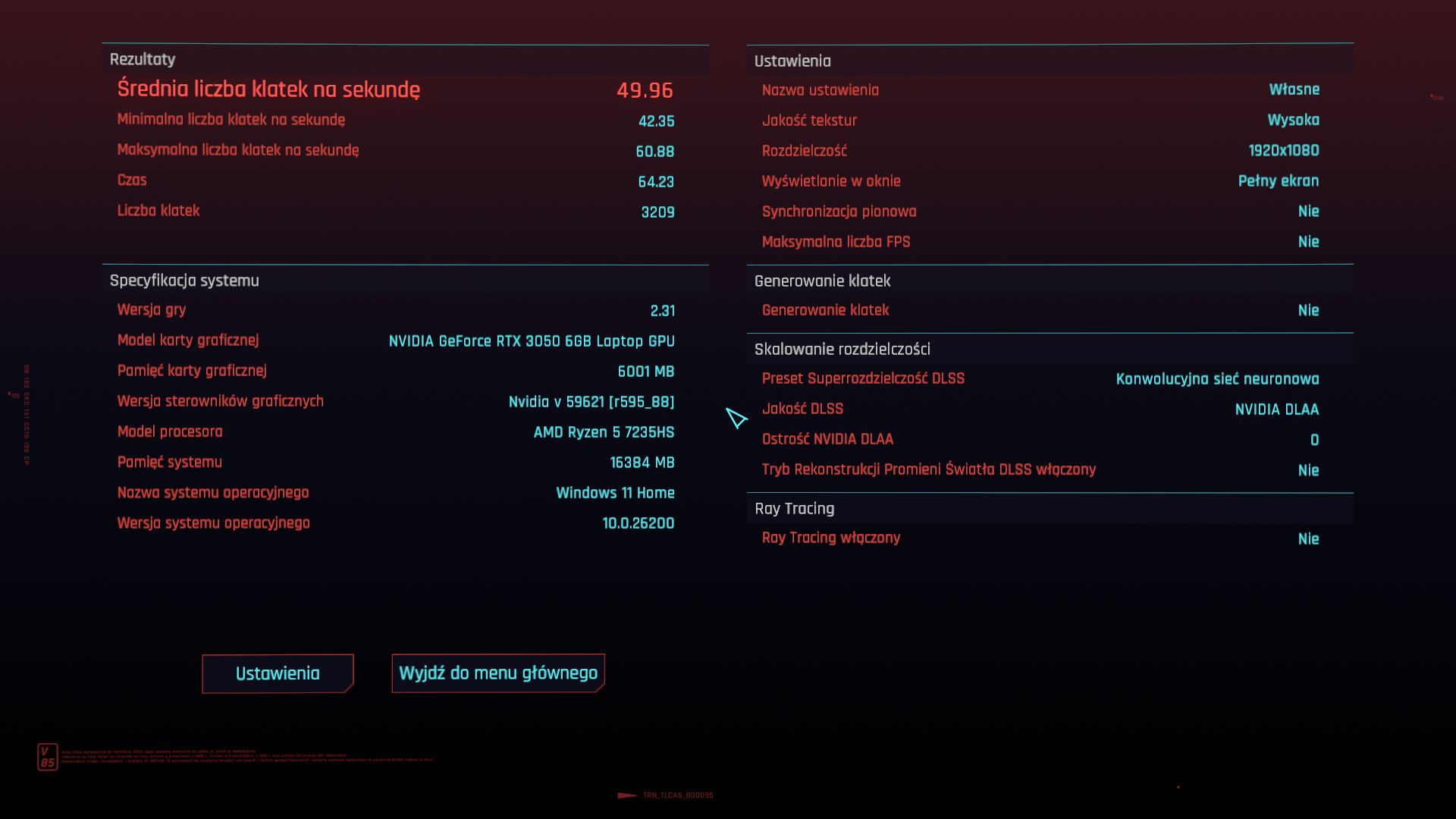The image size is (1456, 819).
Task: Select system memory value 16384 MB
Action: 642,463
